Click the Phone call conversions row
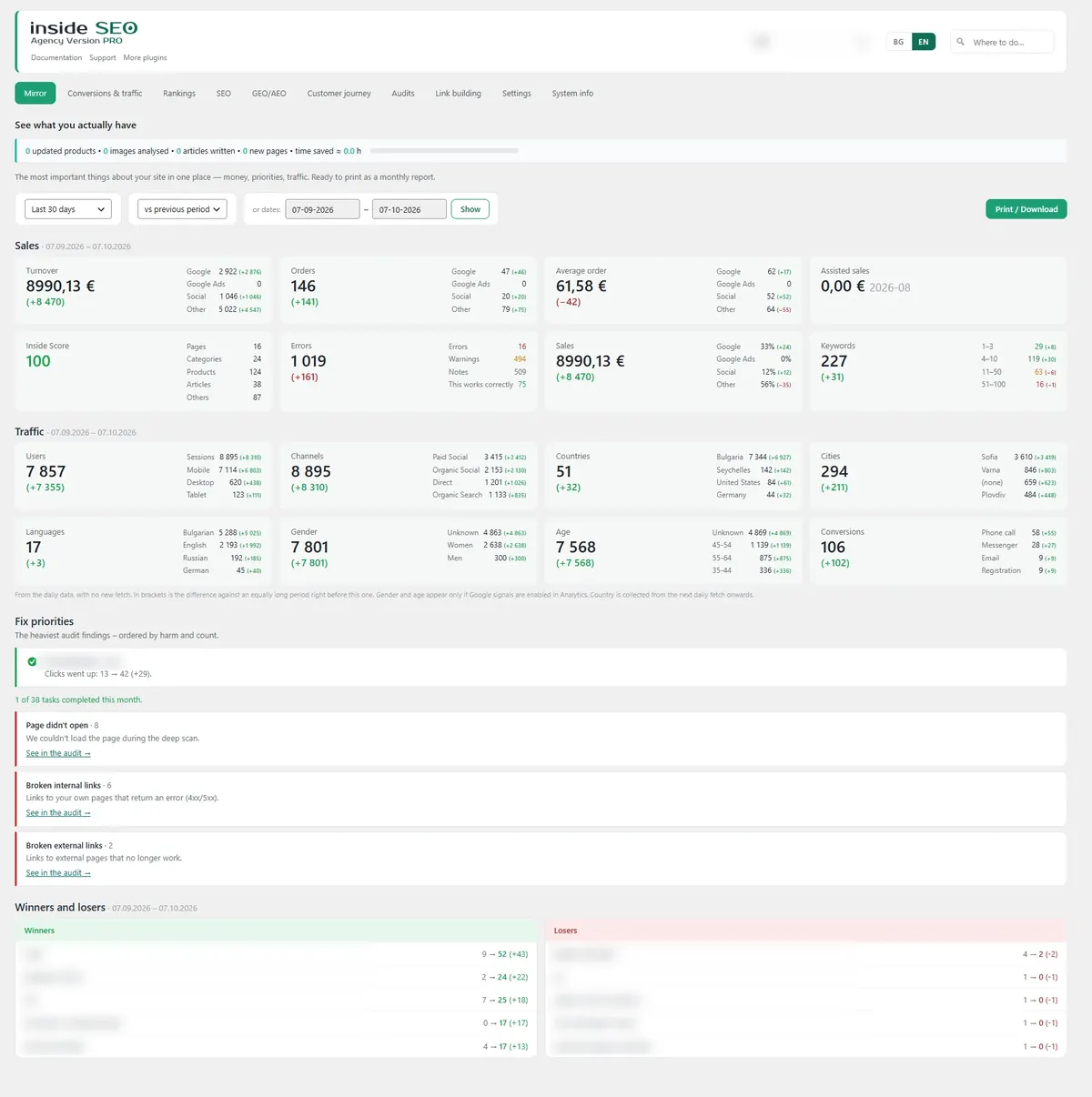 pyautogui.click(x=1018, y=533)
